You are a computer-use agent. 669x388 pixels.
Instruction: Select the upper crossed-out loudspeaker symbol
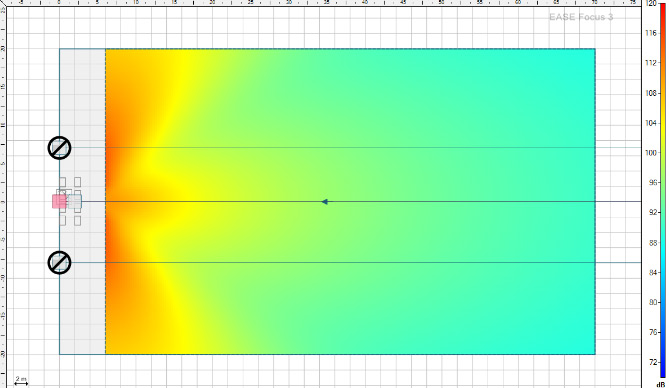(x=59, y=148)
